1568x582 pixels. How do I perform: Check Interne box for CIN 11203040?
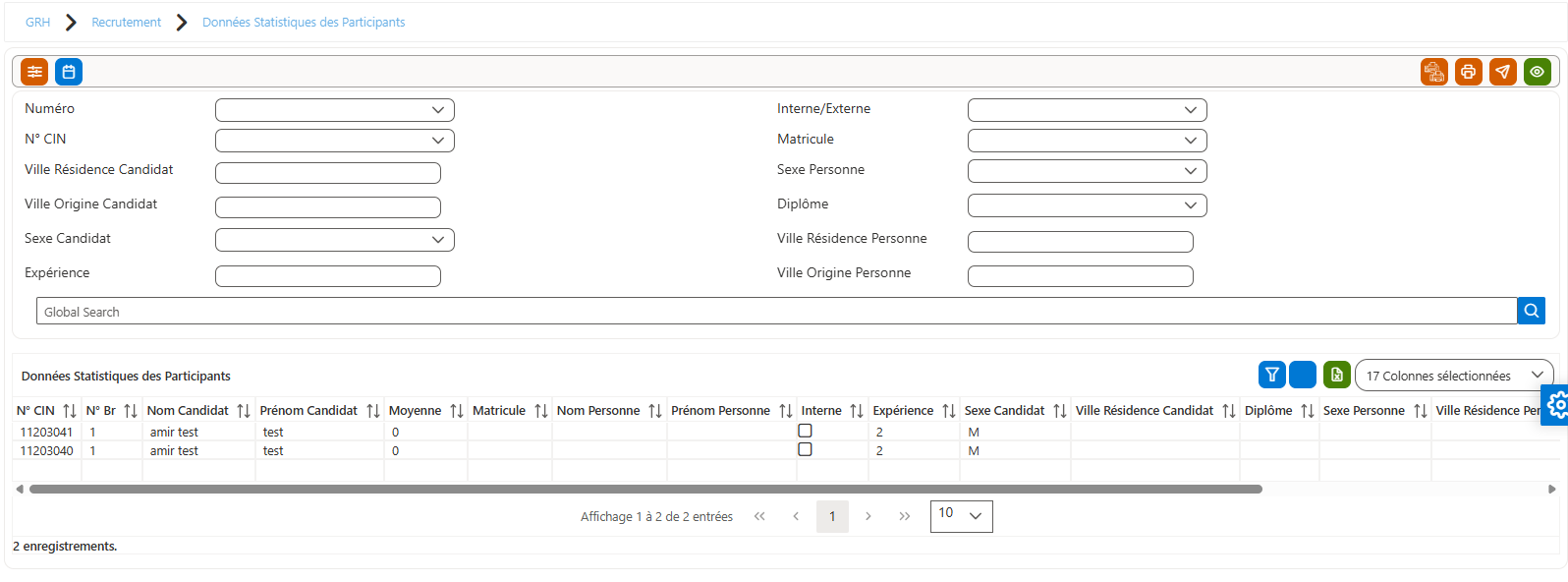805,449
